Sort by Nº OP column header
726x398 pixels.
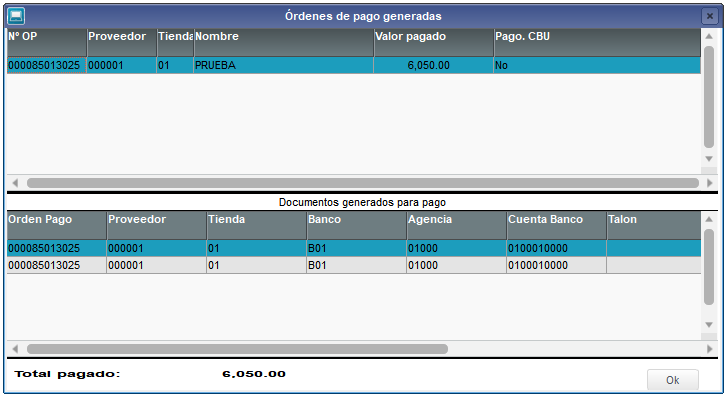[47, 43]
